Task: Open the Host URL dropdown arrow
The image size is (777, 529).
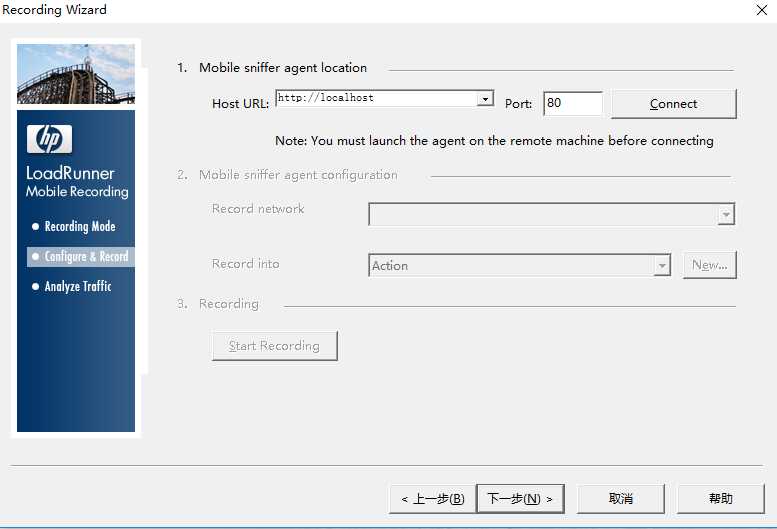Action: (x=485, y=99)
